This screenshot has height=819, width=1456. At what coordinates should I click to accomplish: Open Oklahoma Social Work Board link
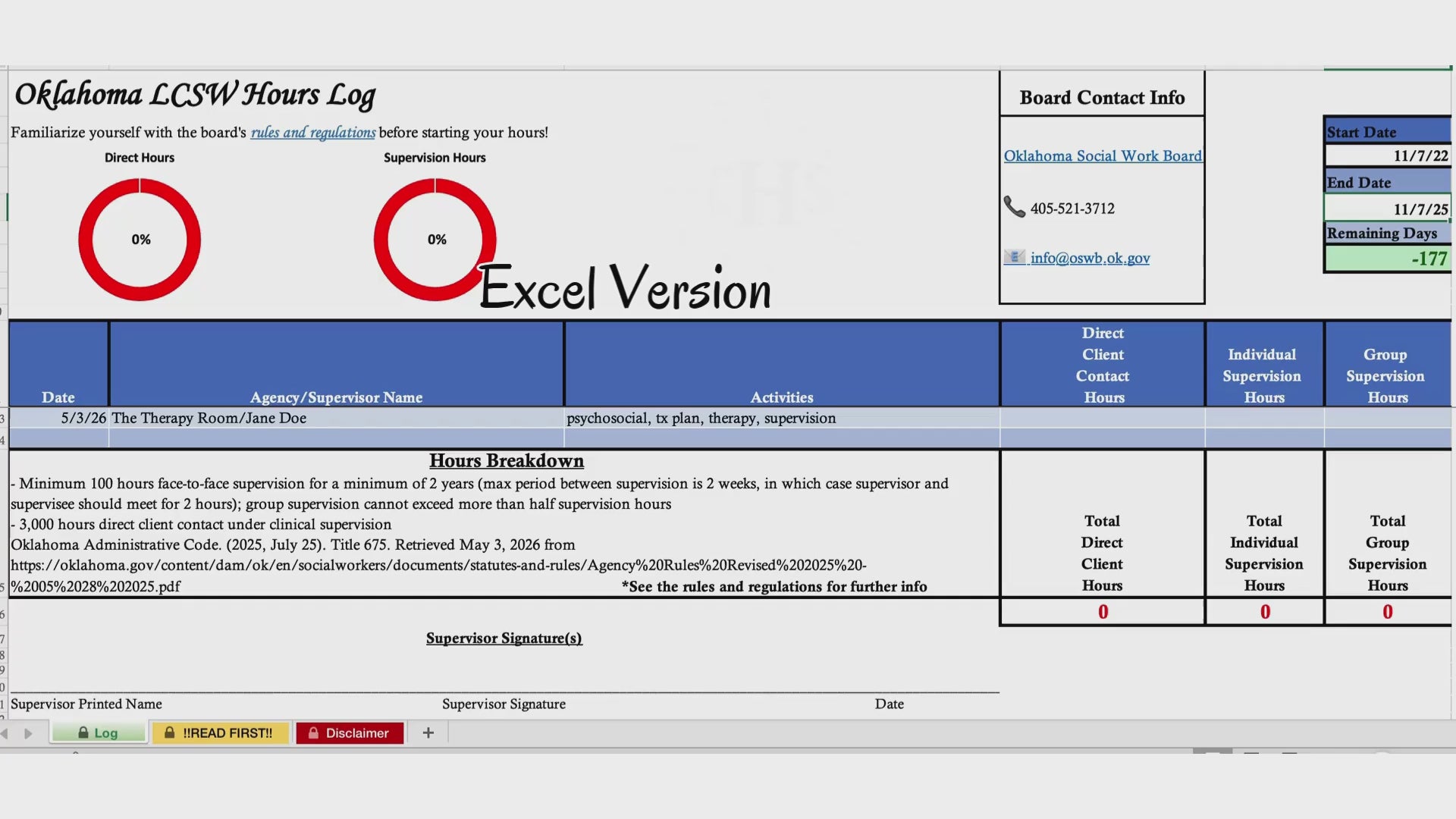tap(1103, 155)
